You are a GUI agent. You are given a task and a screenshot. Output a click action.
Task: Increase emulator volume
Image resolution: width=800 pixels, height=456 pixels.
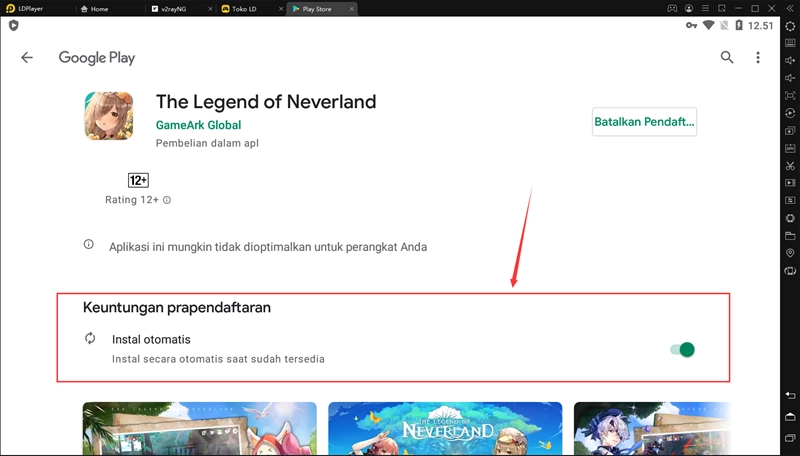click(x=790, y=60)
